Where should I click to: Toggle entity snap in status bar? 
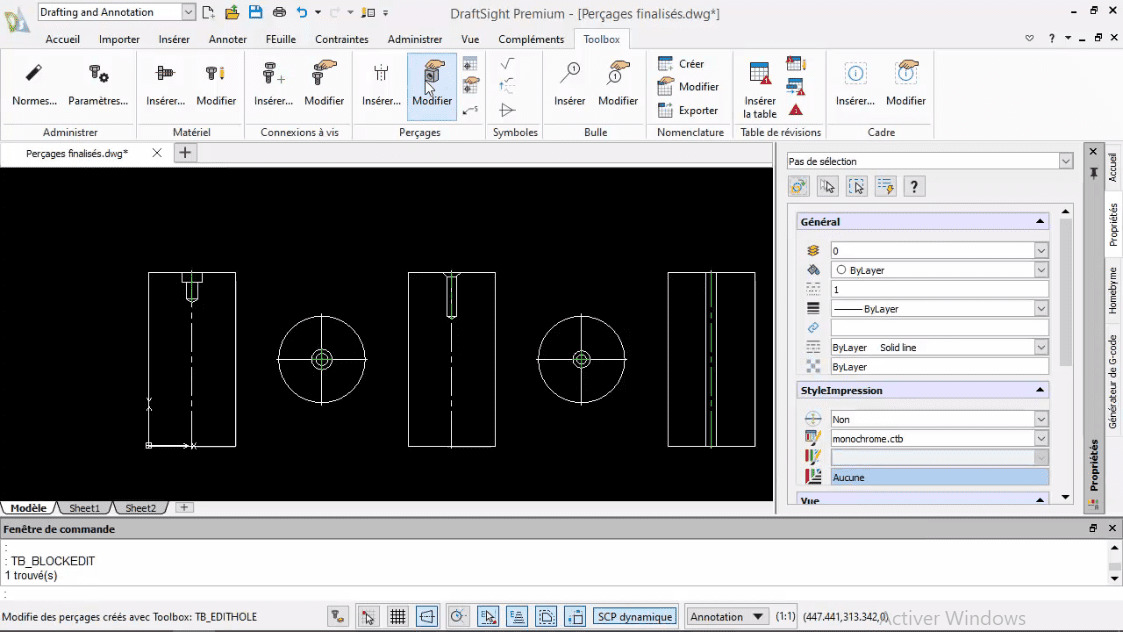point(488,616)
